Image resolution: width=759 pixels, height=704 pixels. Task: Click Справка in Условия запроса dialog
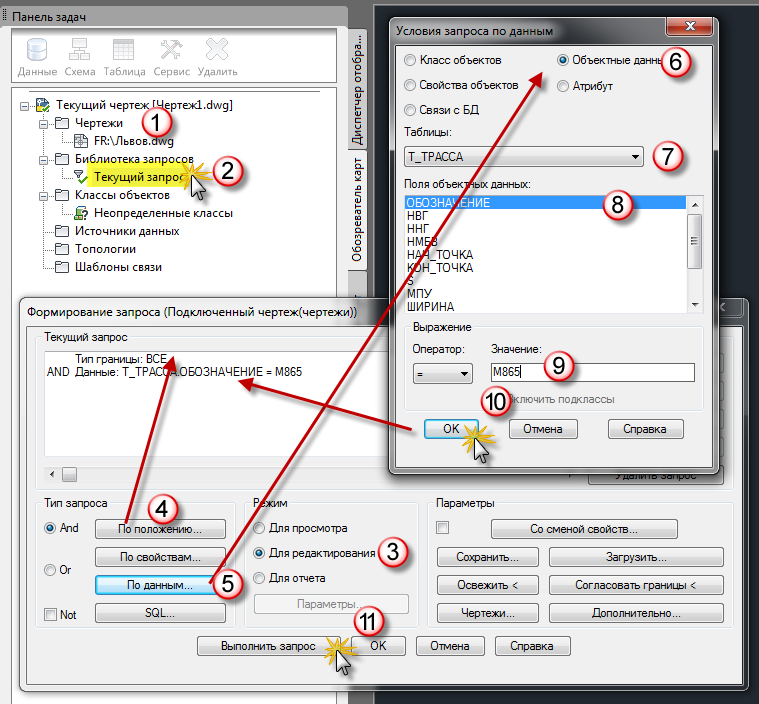(645, 429)
